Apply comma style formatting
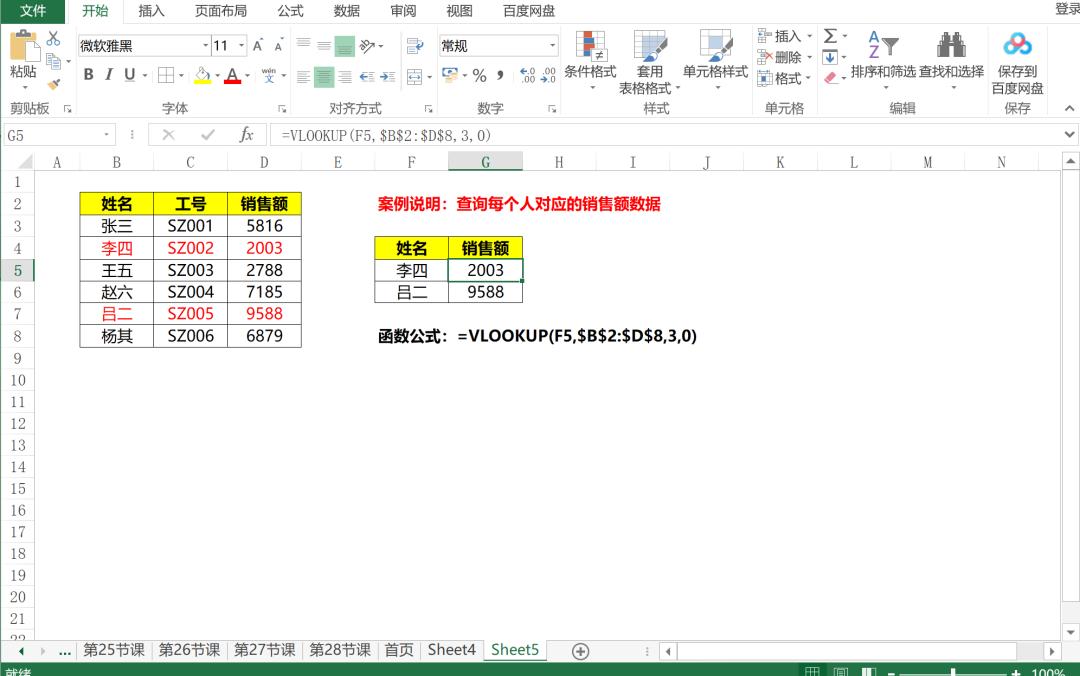 pos(498,75)
